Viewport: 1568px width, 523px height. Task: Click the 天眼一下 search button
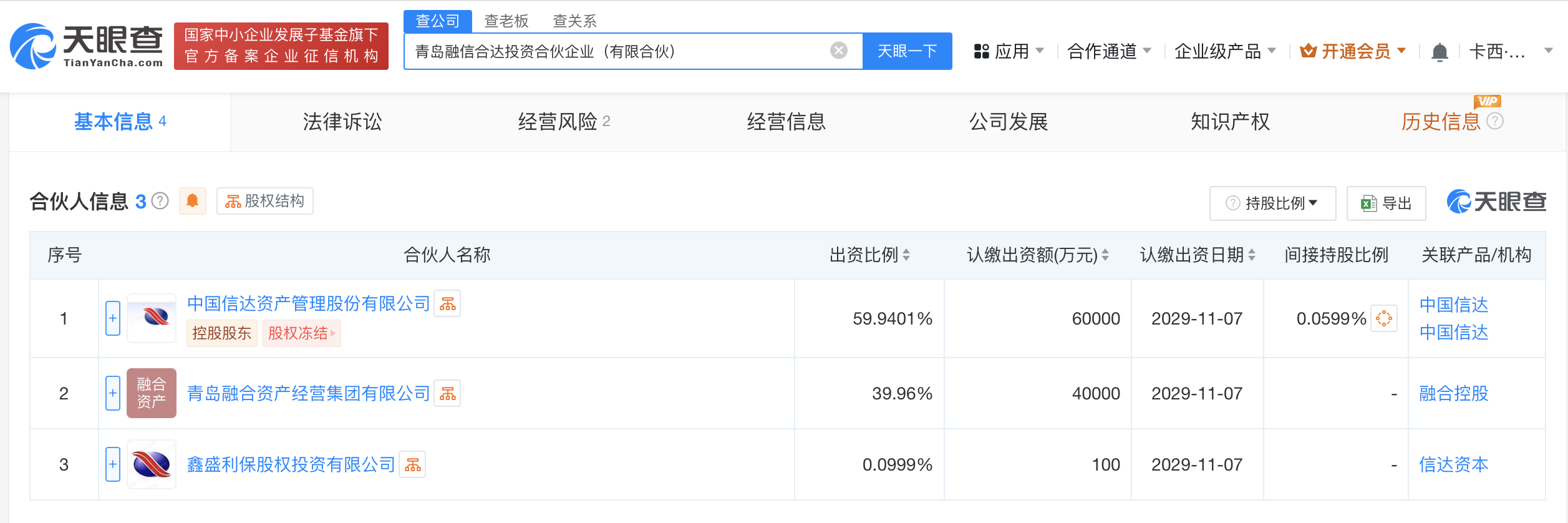coord(907,51)
